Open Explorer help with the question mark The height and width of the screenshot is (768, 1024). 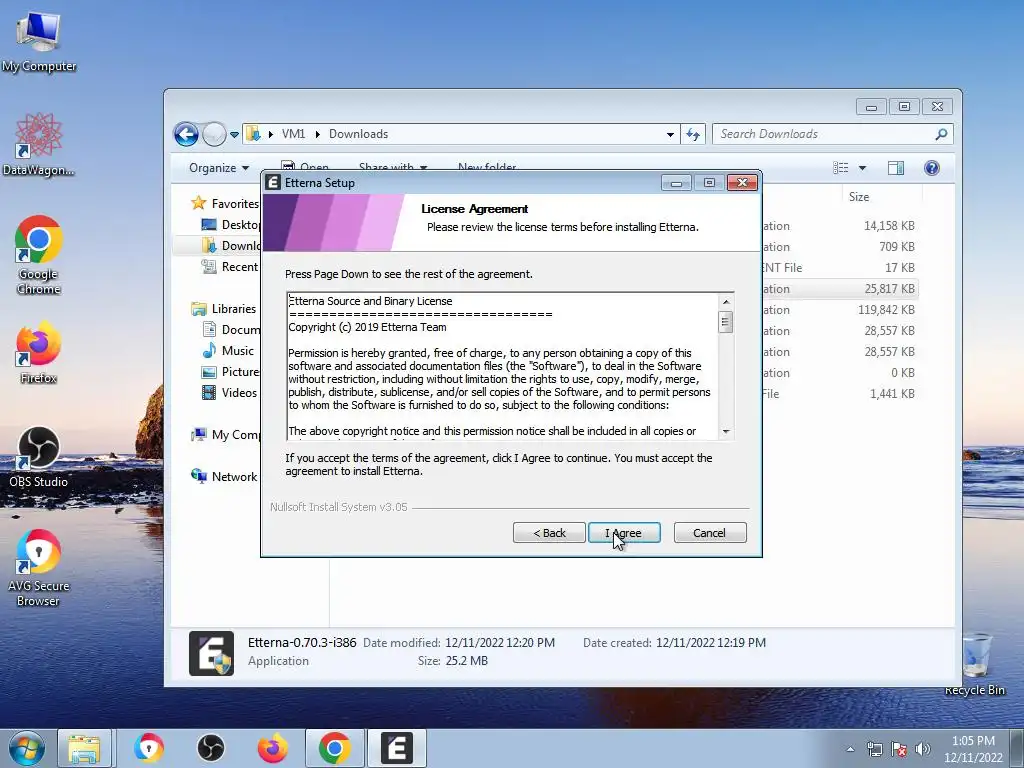pos(932,168)
